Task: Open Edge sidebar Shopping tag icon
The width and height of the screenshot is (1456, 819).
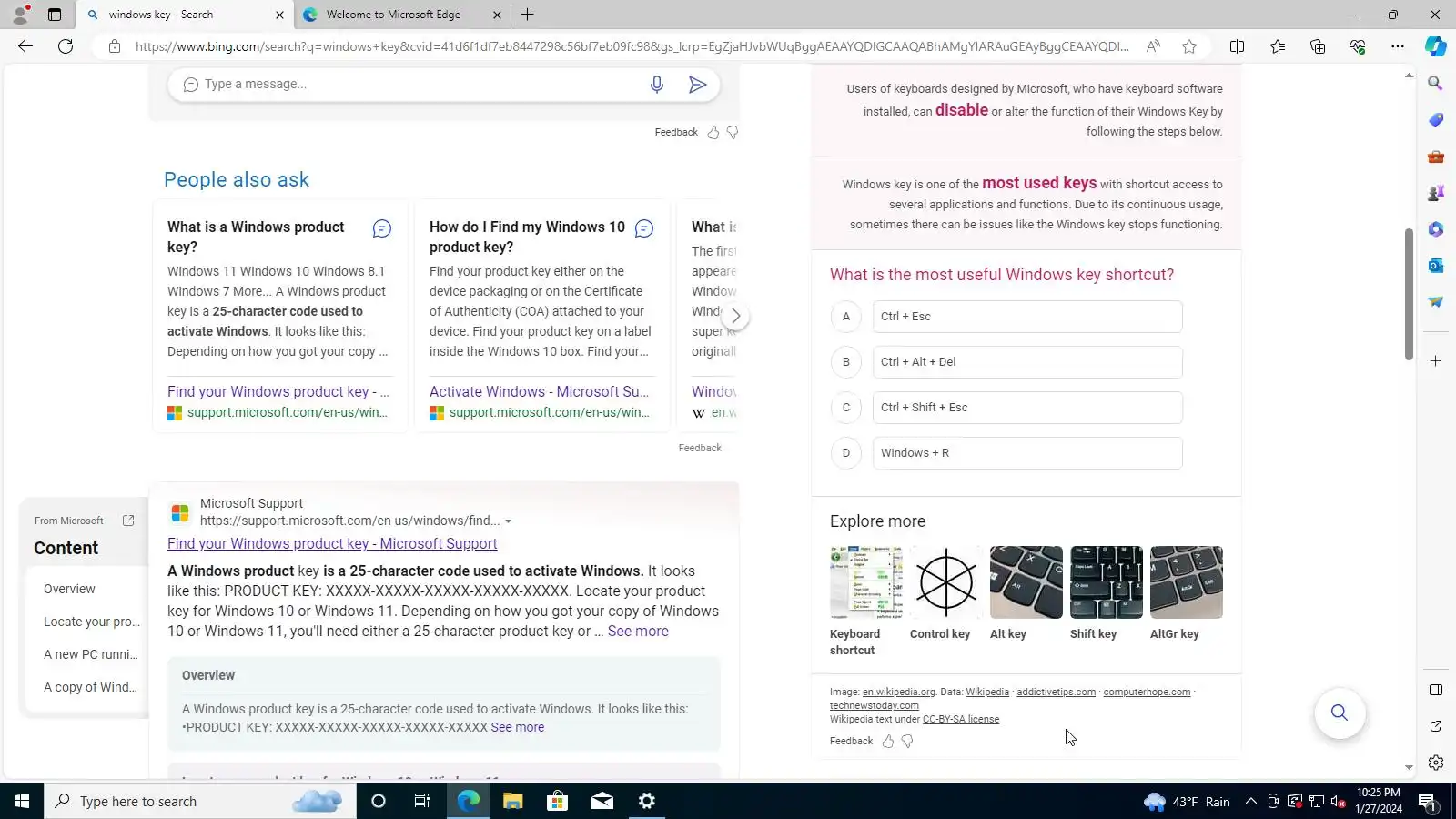Action: tap(1436, 120)
